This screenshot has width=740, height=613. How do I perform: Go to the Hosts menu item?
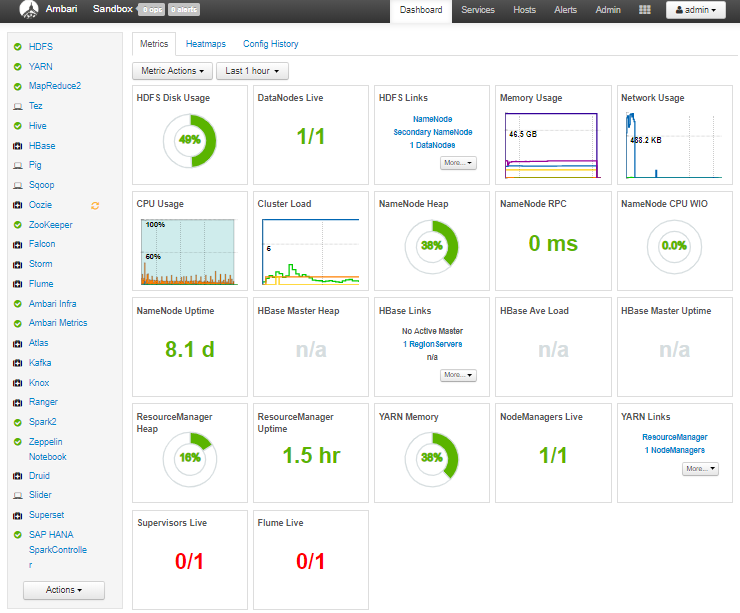coord(524,10)
